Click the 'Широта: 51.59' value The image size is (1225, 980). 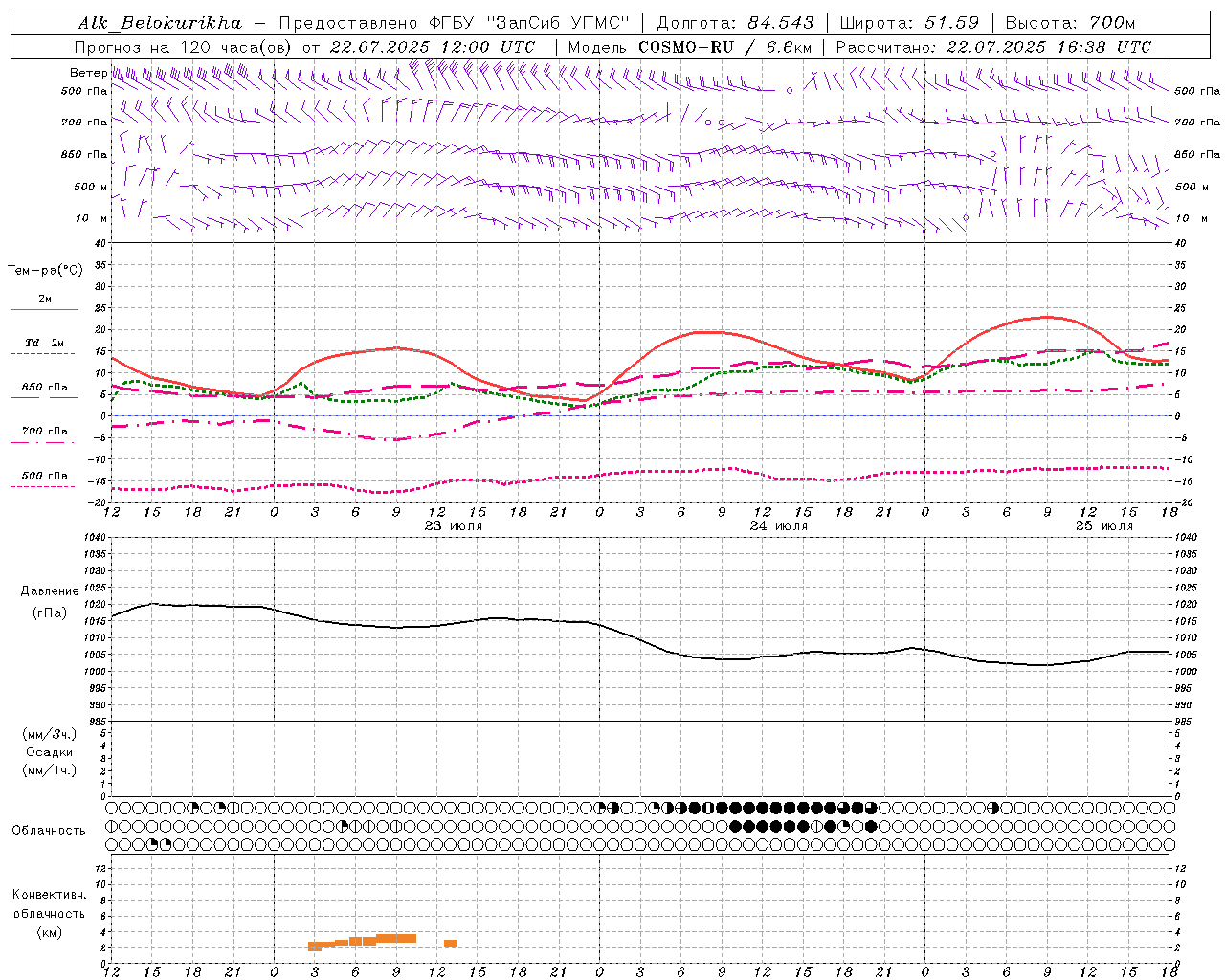909,23
